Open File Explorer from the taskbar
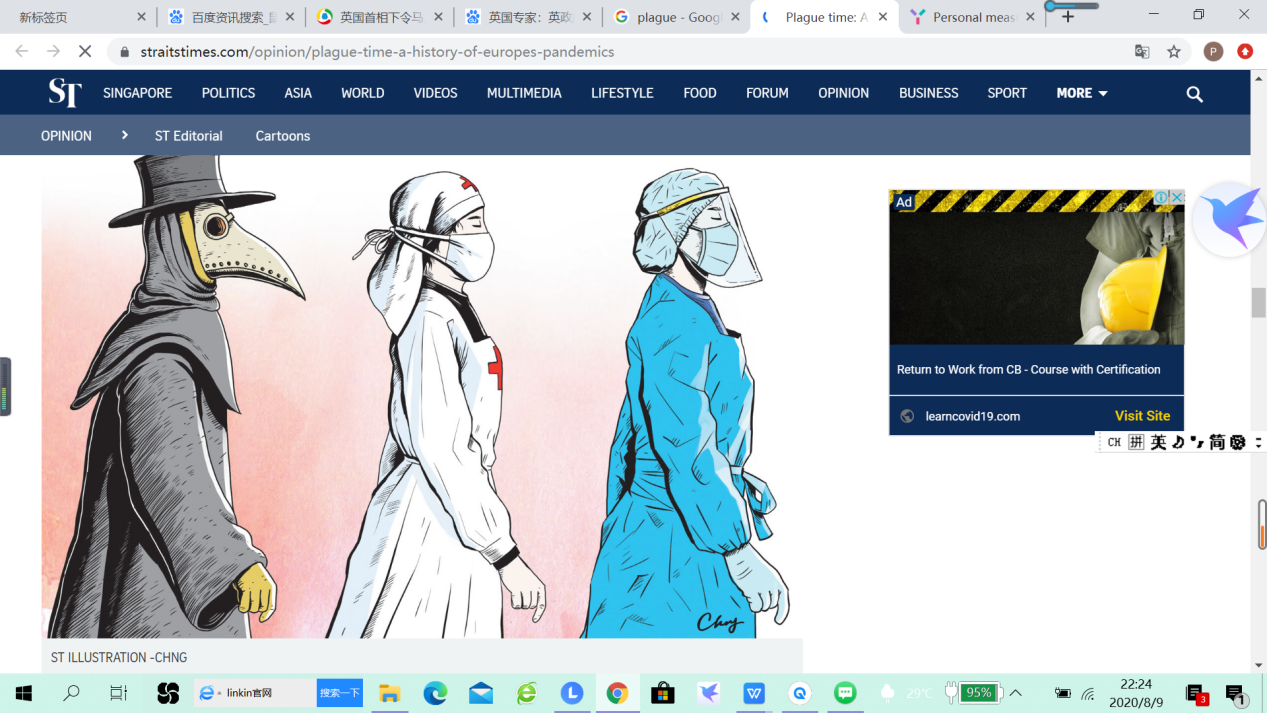The width and height of the screenshot is (1267, 713). click(x=389, y=693)
